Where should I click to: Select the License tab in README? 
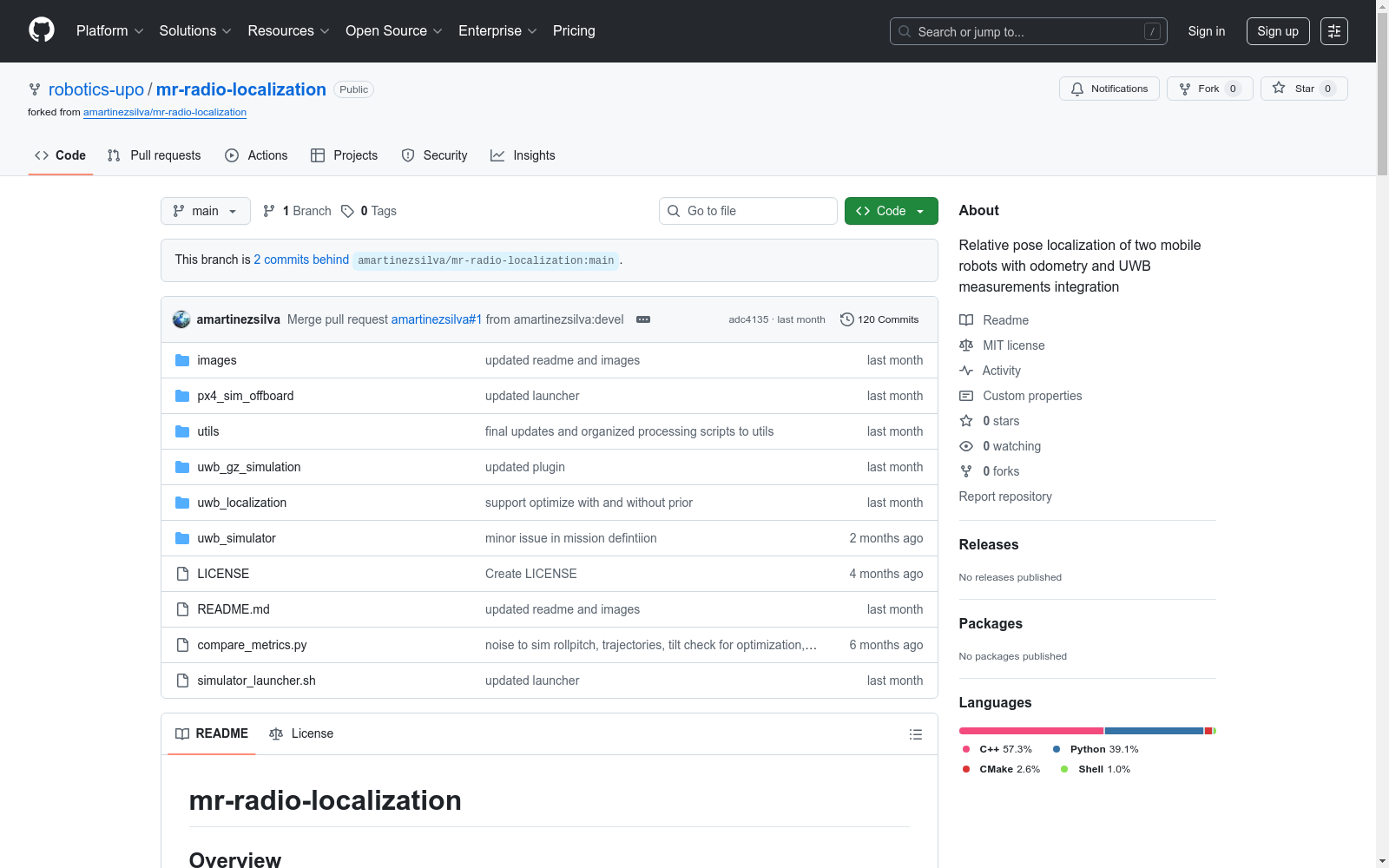click(x=301, y=733)
